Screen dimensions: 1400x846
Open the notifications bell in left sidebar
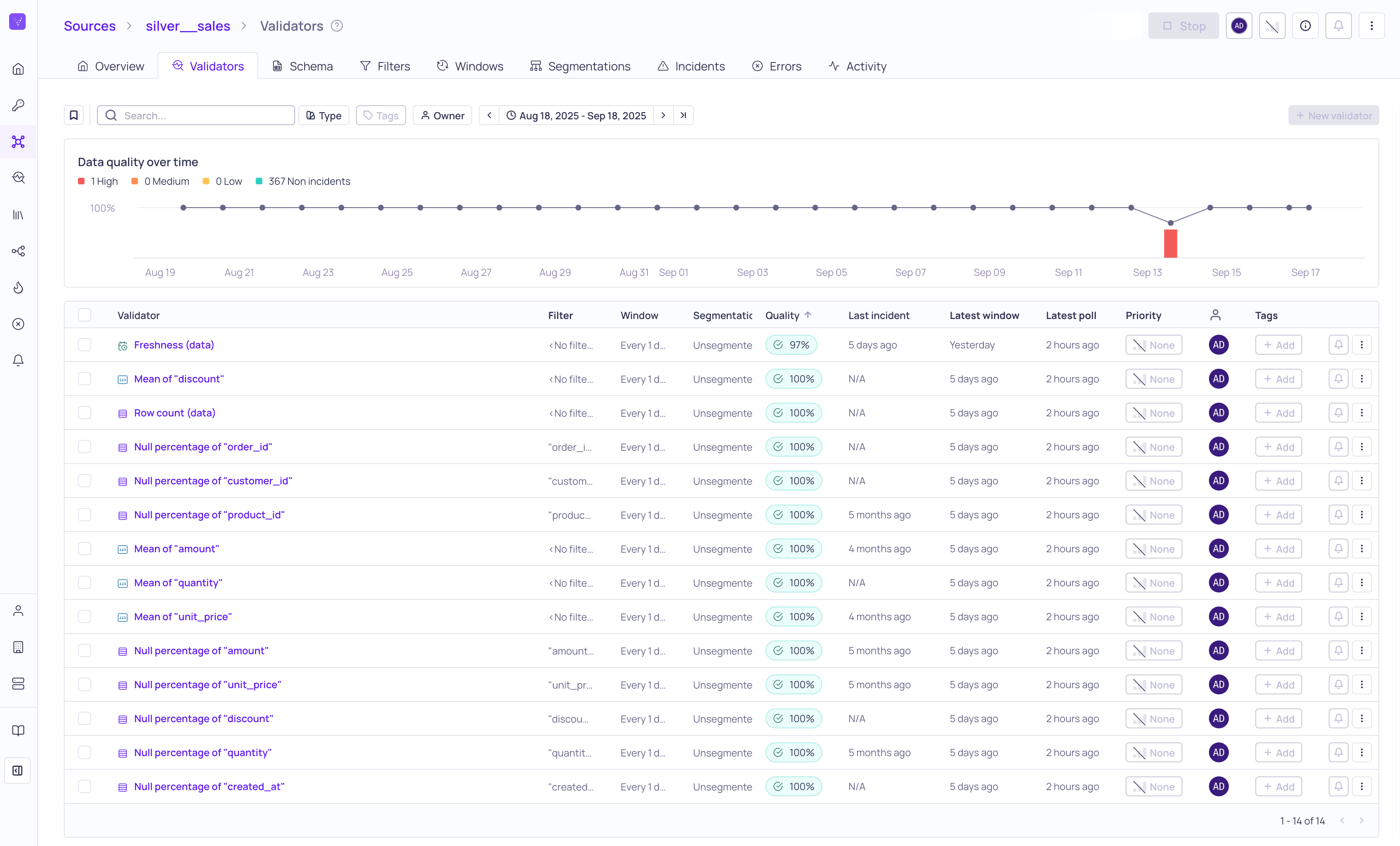click(x=18, y=360)
